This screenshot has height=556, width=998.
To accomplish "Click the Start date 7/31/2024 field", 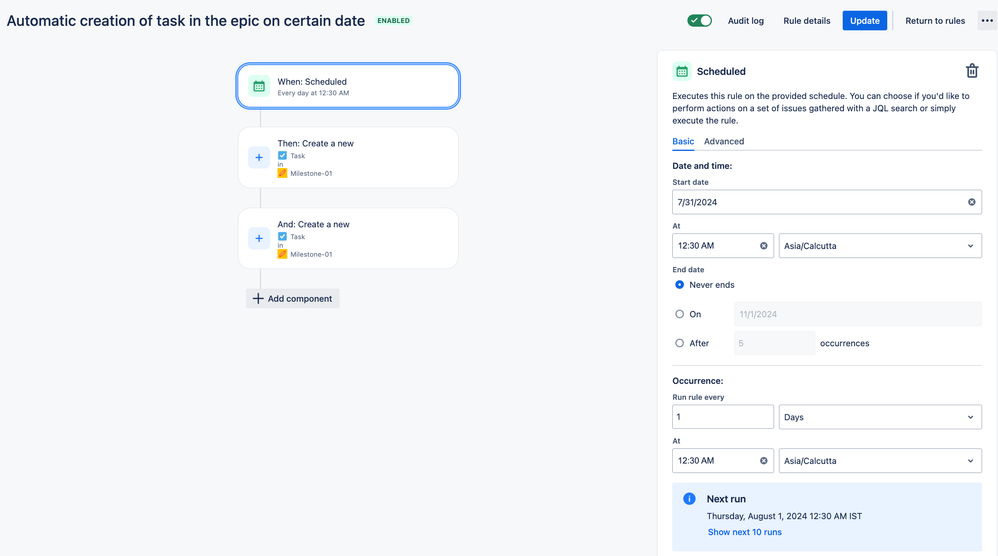I will point(827,202).
